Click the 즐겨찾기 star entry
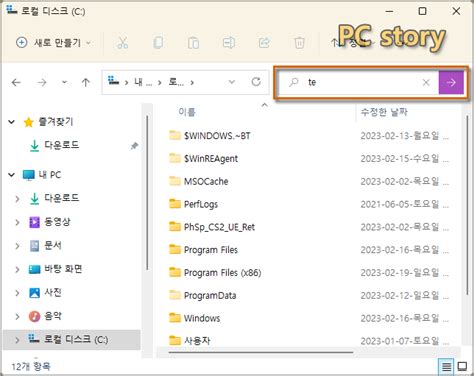 (x=48, y=122)
